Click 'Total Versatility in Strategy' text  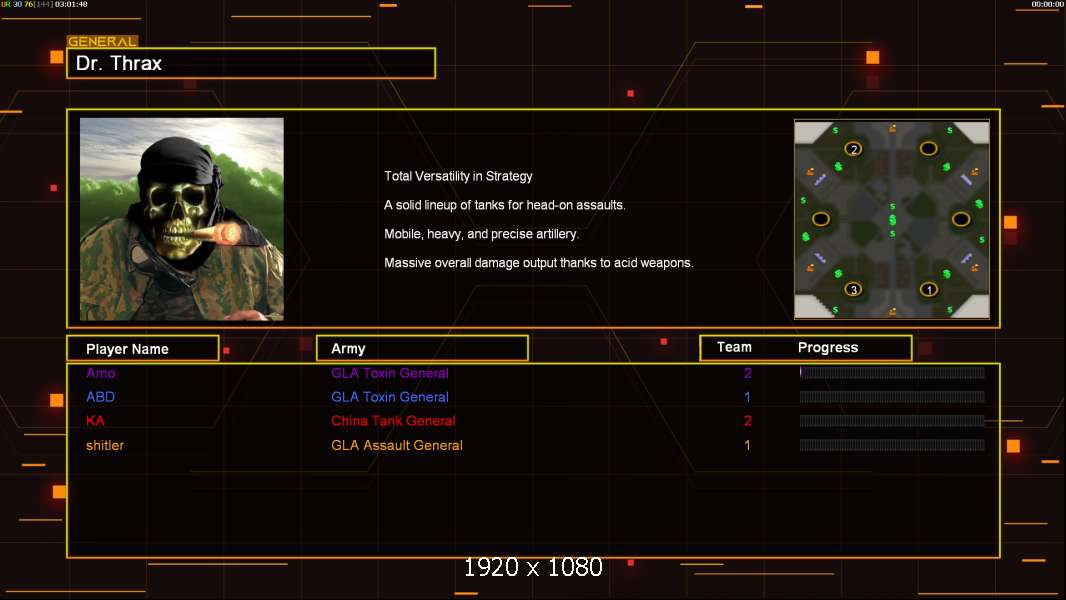458,176
